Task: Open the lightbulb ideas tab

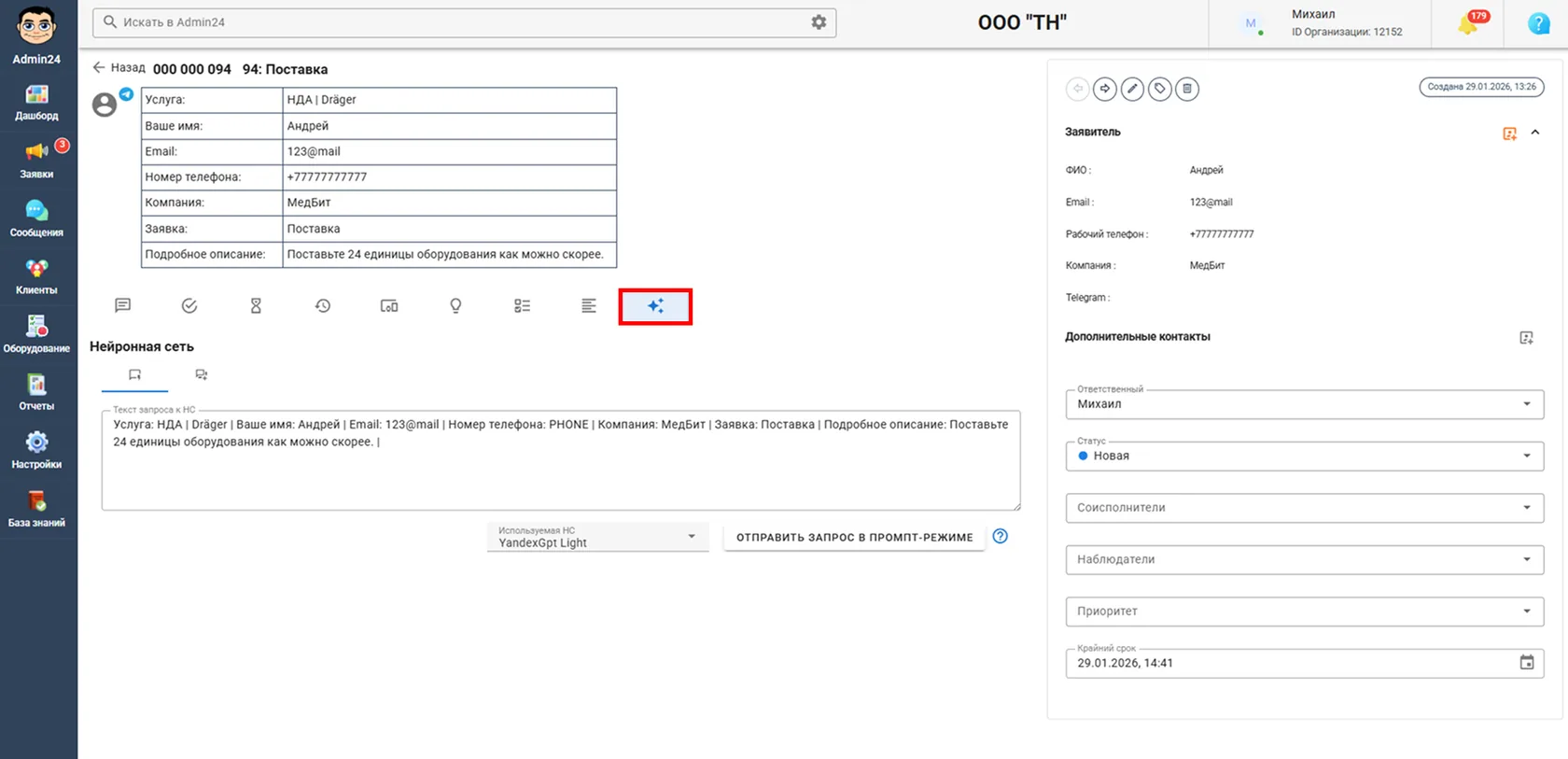Action: point(455,305)
